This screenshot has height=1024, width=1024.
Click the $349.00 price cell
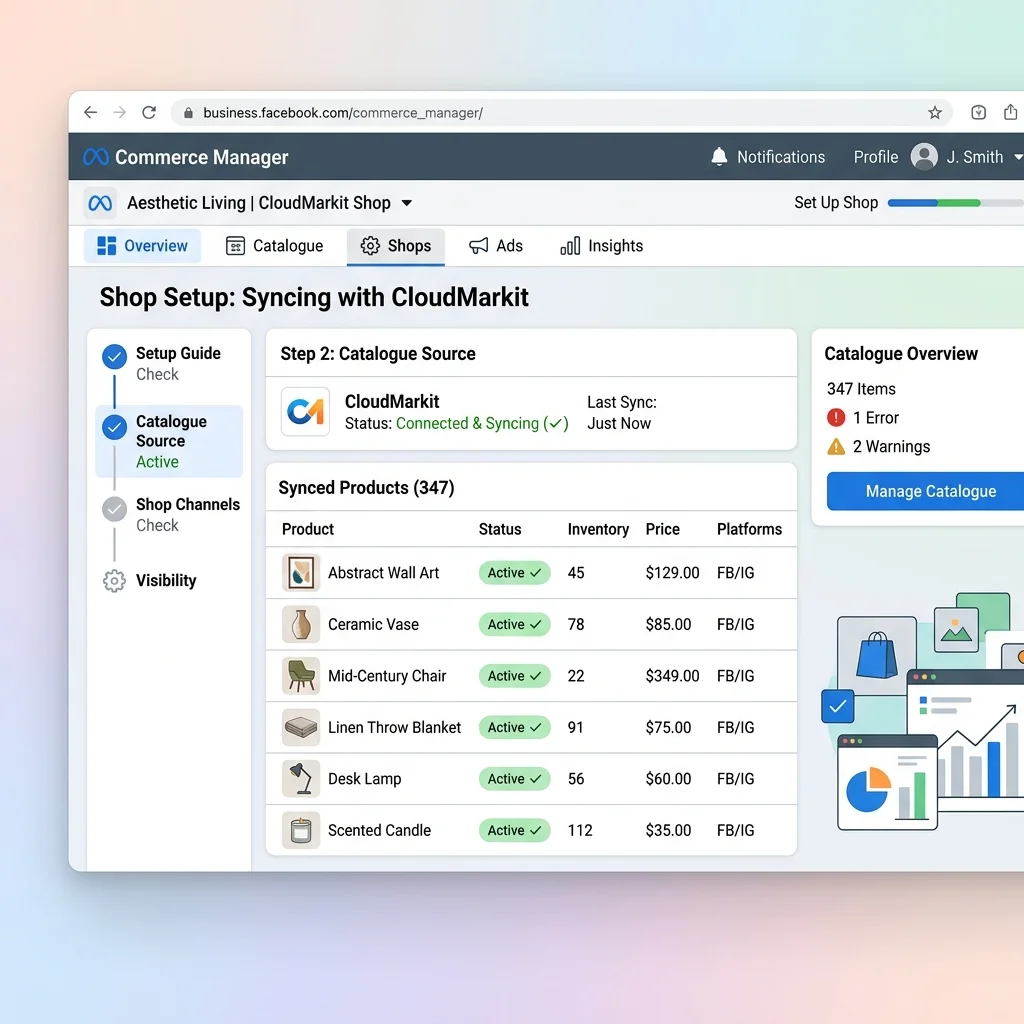coord(672,676)
